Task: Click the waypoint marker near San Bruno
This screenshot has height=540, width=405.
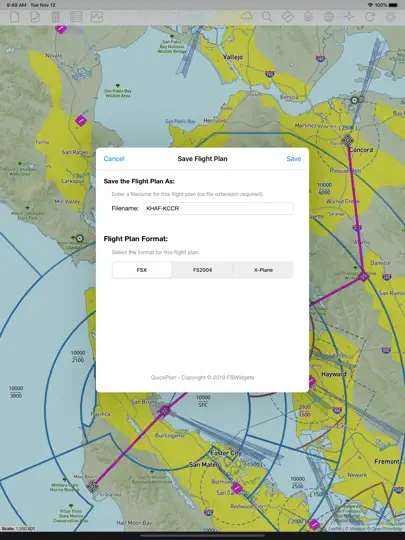Action: click(165, 410)
